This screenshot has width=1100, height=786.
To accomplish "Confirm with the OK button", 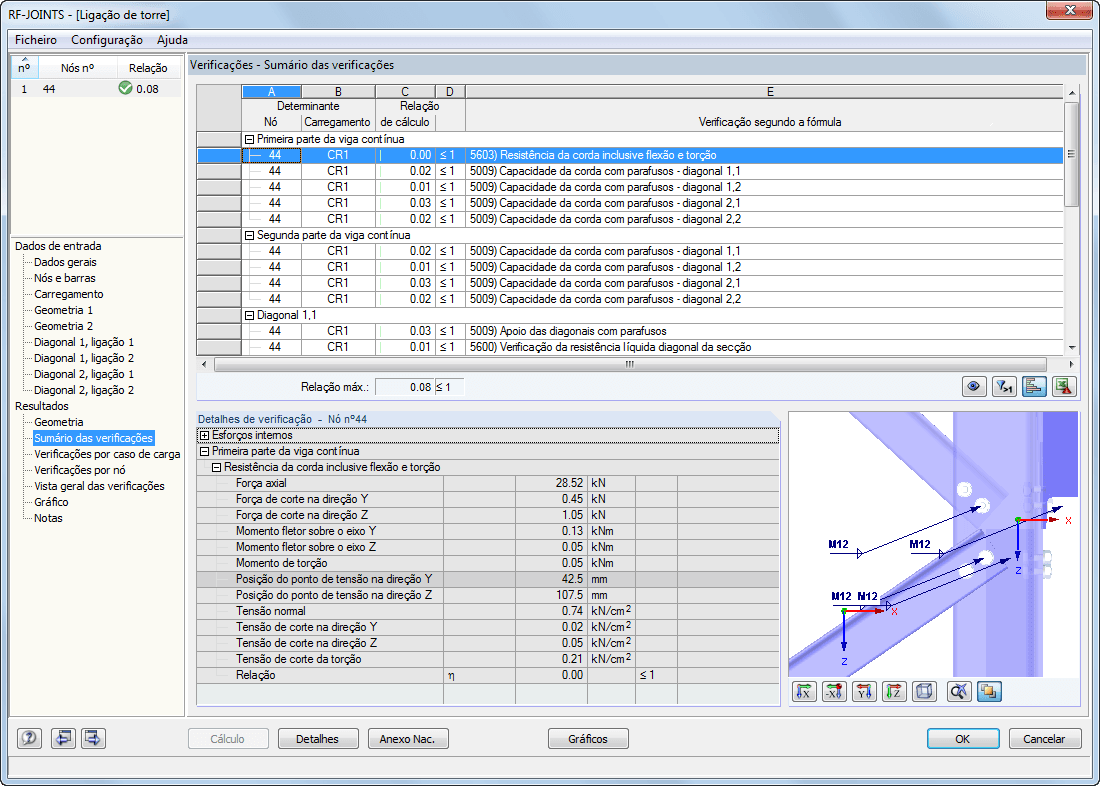I will point(962,739).
